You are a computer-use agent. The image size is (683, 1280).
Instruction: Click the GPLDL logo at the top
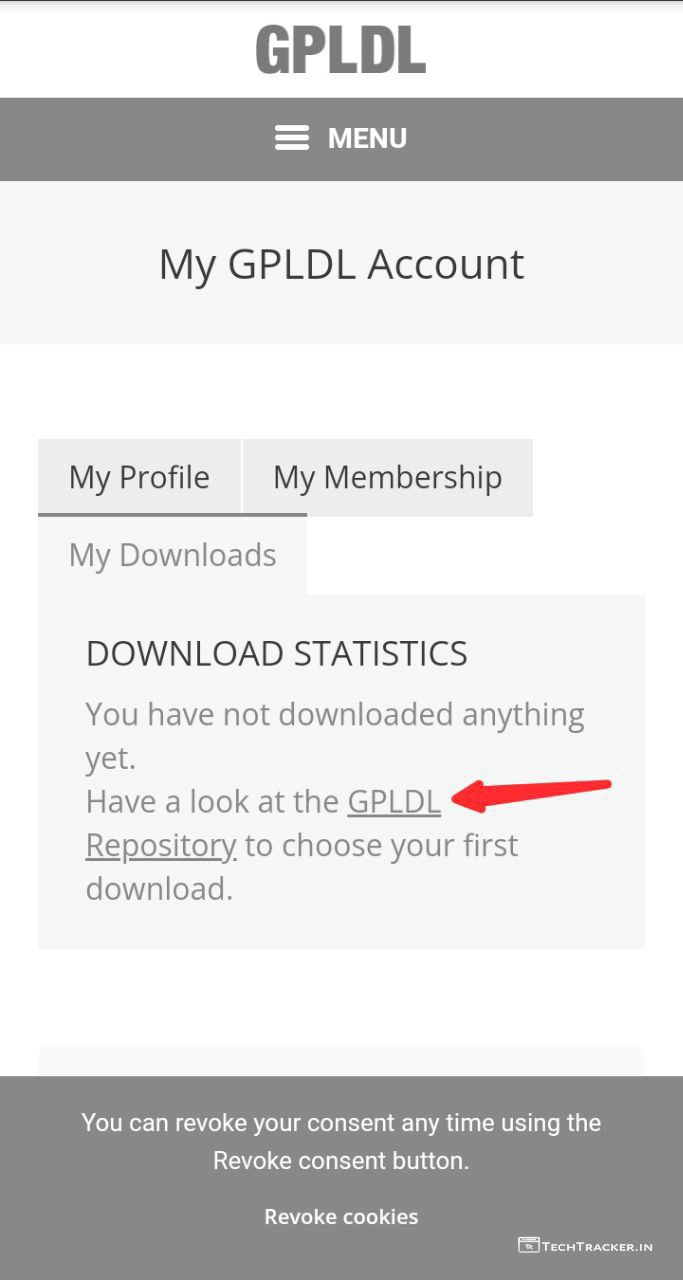(341, 50)
